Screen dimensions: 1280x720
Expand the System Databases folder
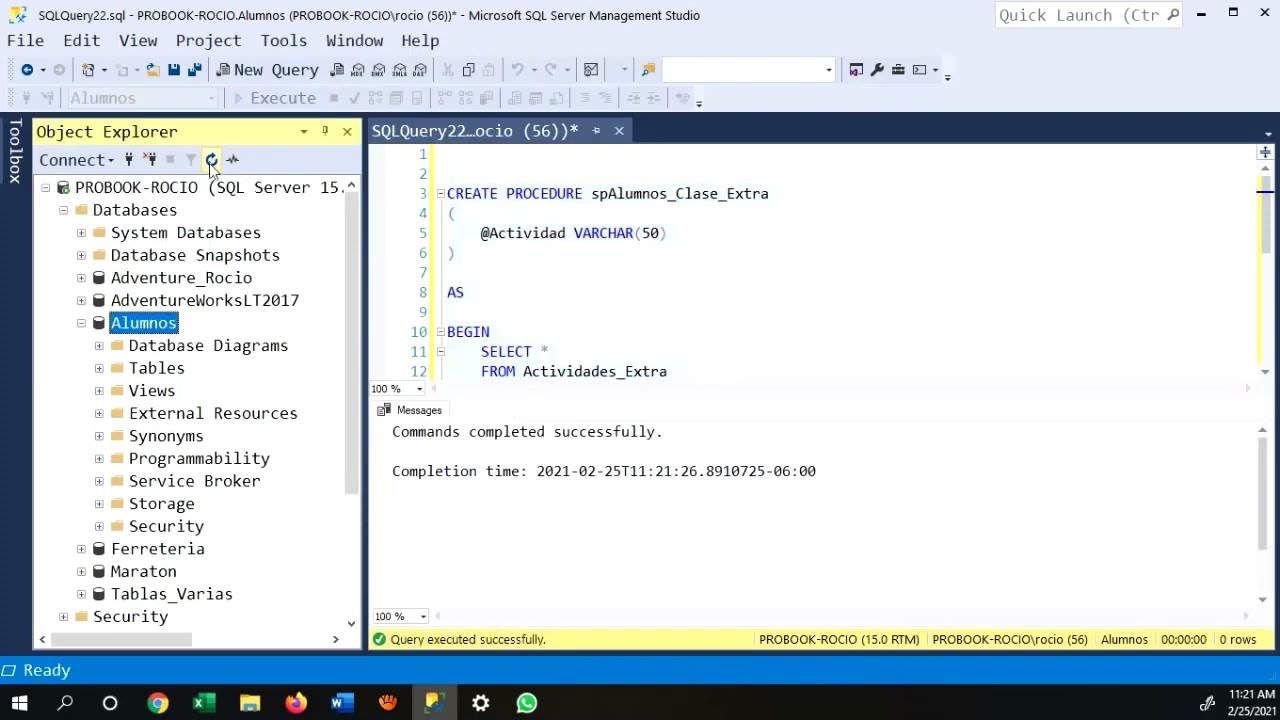pyautogui.click(x=81, y=233)
